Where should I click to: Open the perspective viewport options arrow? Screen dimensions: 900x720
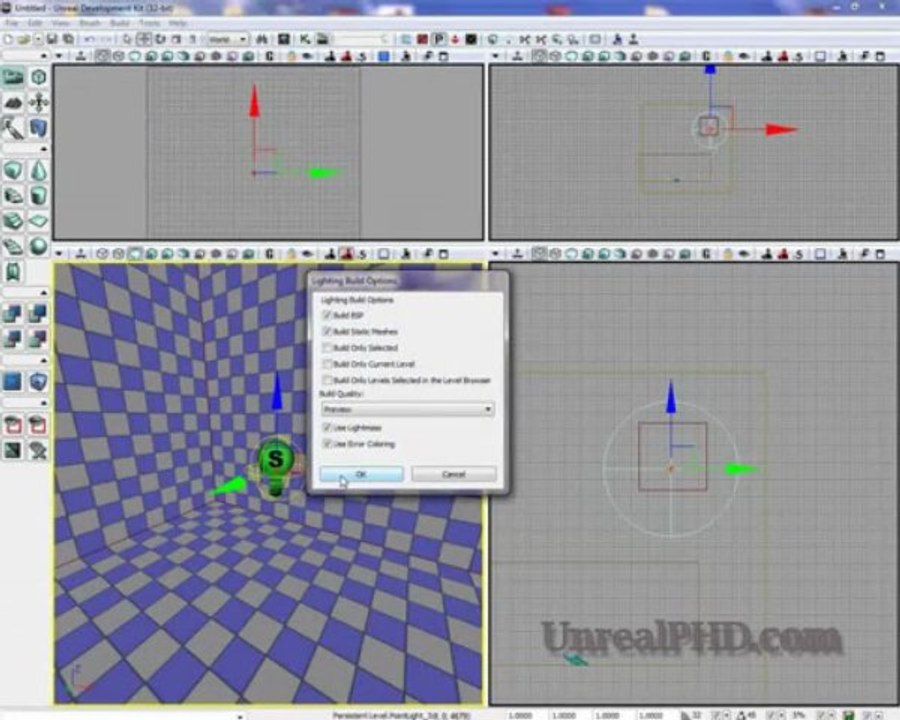(59, 253)
